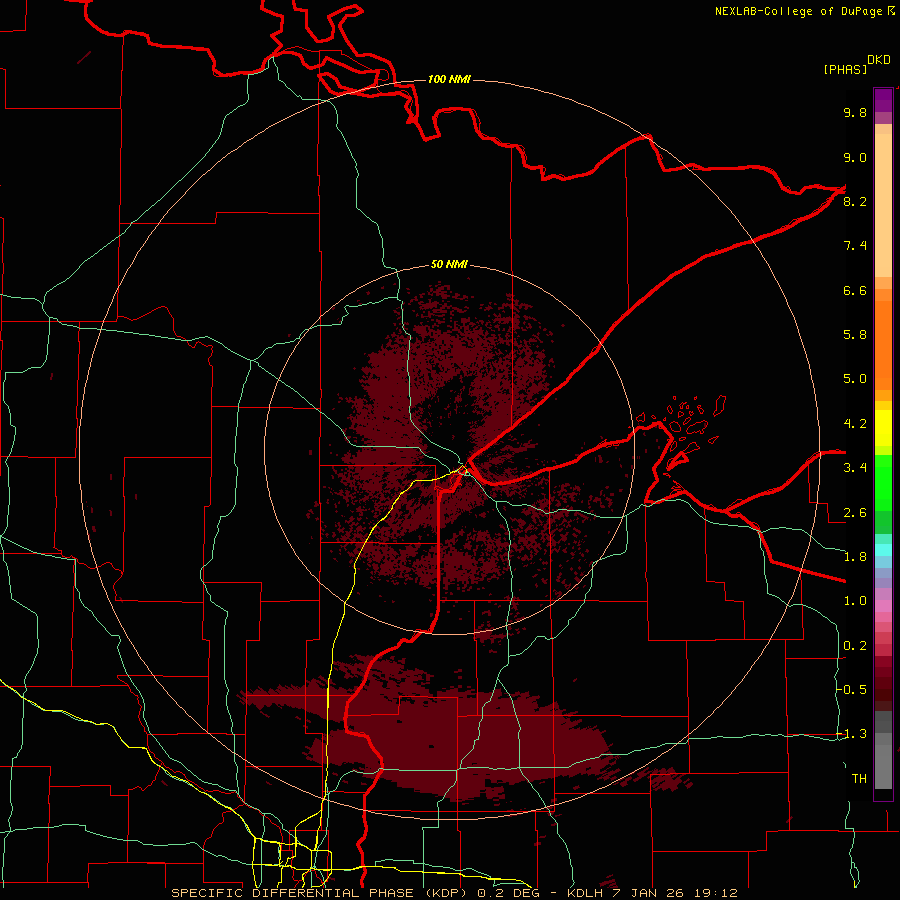Image resolution: width=900 pixels, height=900 pixels.
Task: Click the -0.5 legend value
Action: [852, 689]
